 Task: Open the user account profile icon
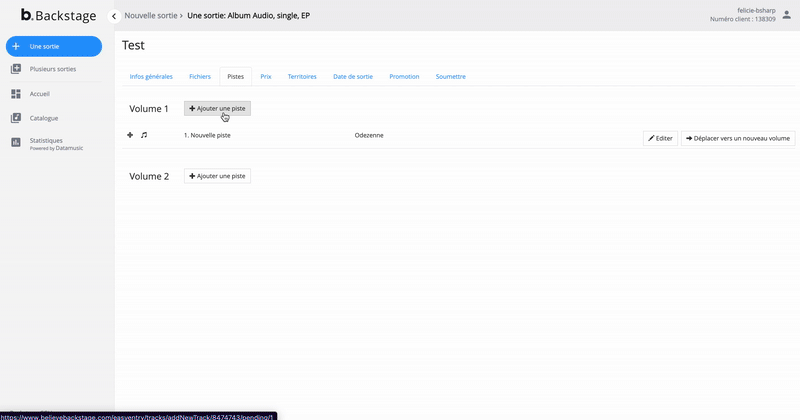pyautogui.click(x=787, y=15)
